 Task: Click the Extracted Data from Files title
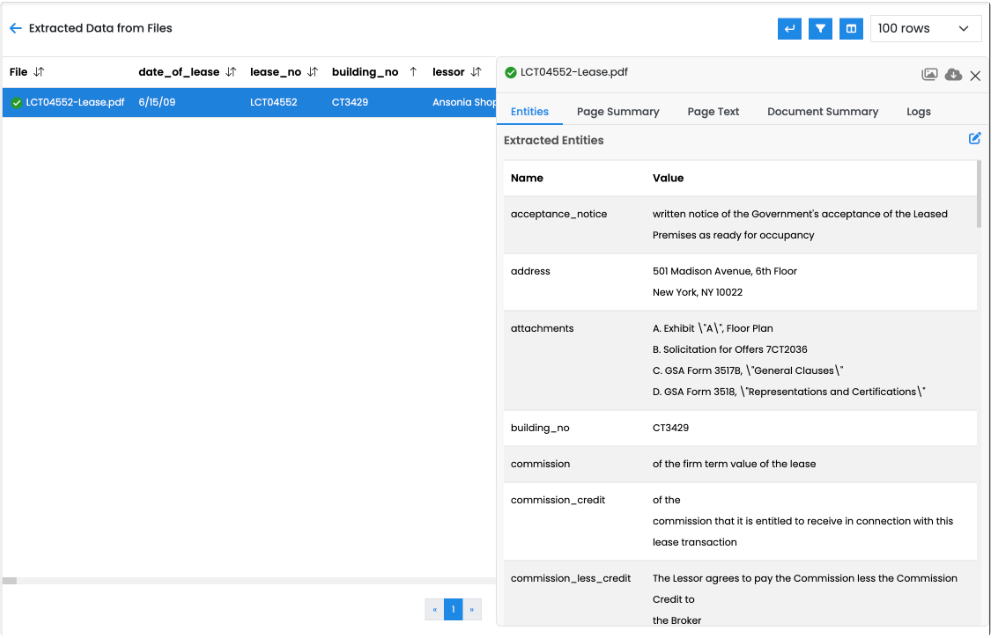[x=101, y=28]
